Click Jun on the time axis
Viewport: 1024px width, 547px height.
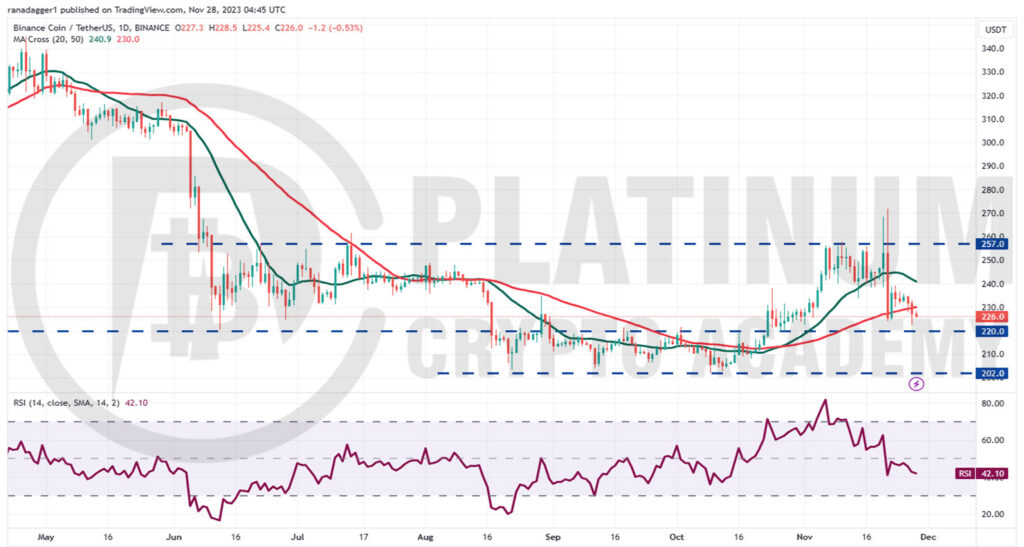pyautogui.click(x=173, y=537)
